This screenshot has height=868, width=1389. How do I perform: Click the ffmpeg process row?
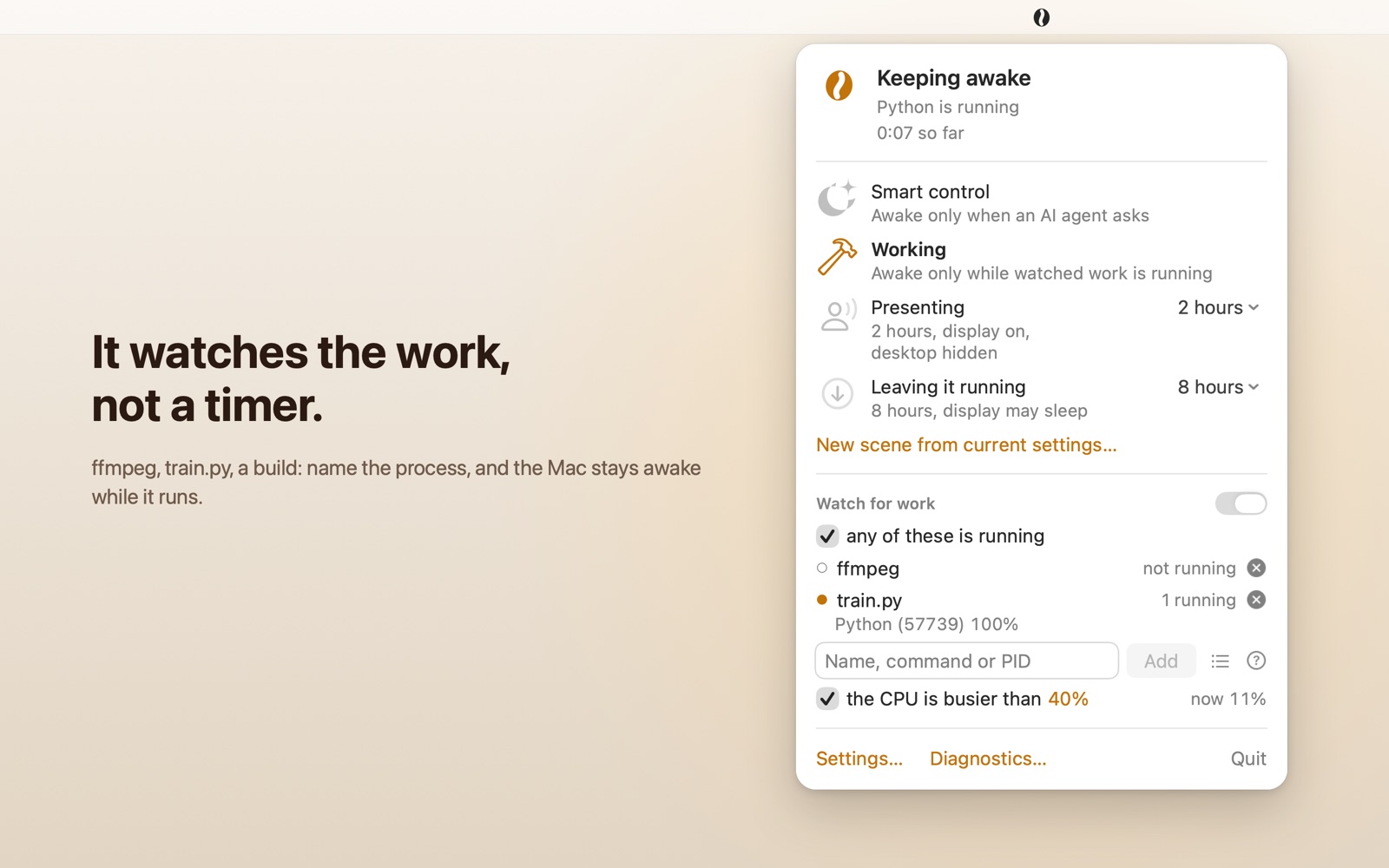pos(1041,569)
